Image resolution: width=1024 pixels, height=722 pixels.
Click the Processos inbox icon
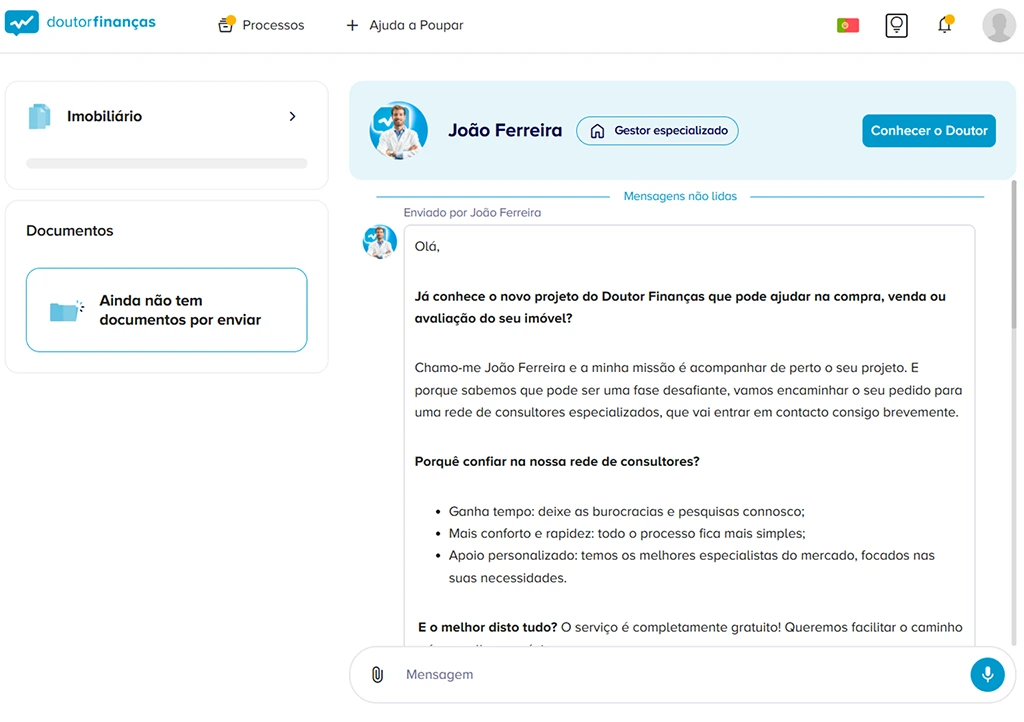(226, 24)
